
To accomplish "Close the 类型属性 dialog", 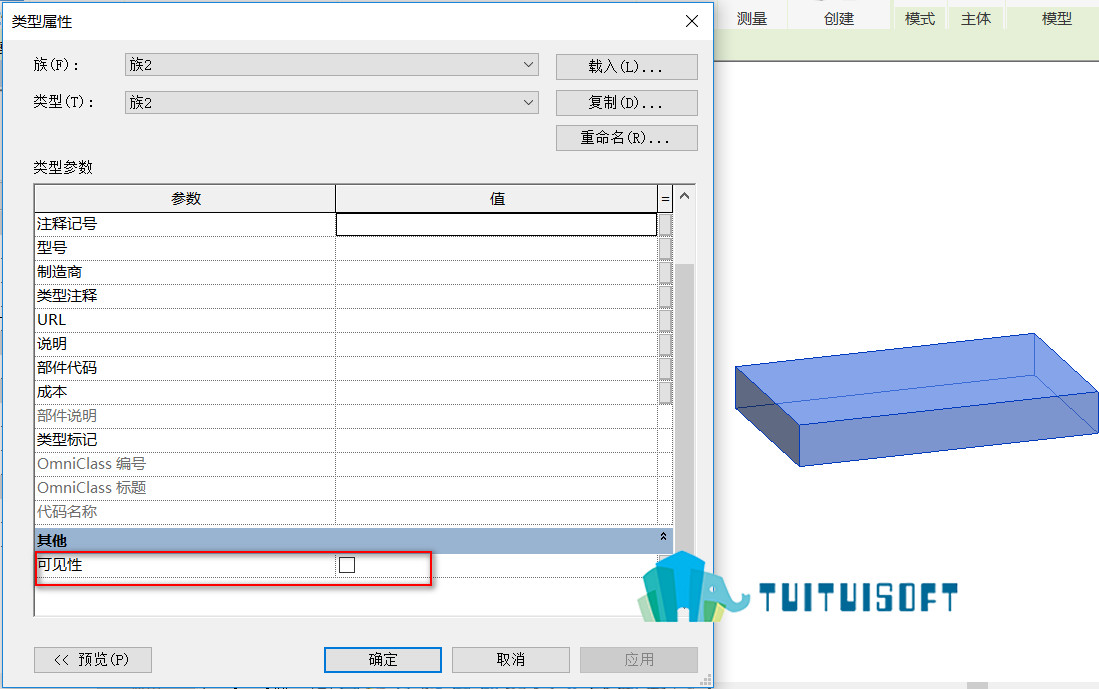I will [692, 21].
